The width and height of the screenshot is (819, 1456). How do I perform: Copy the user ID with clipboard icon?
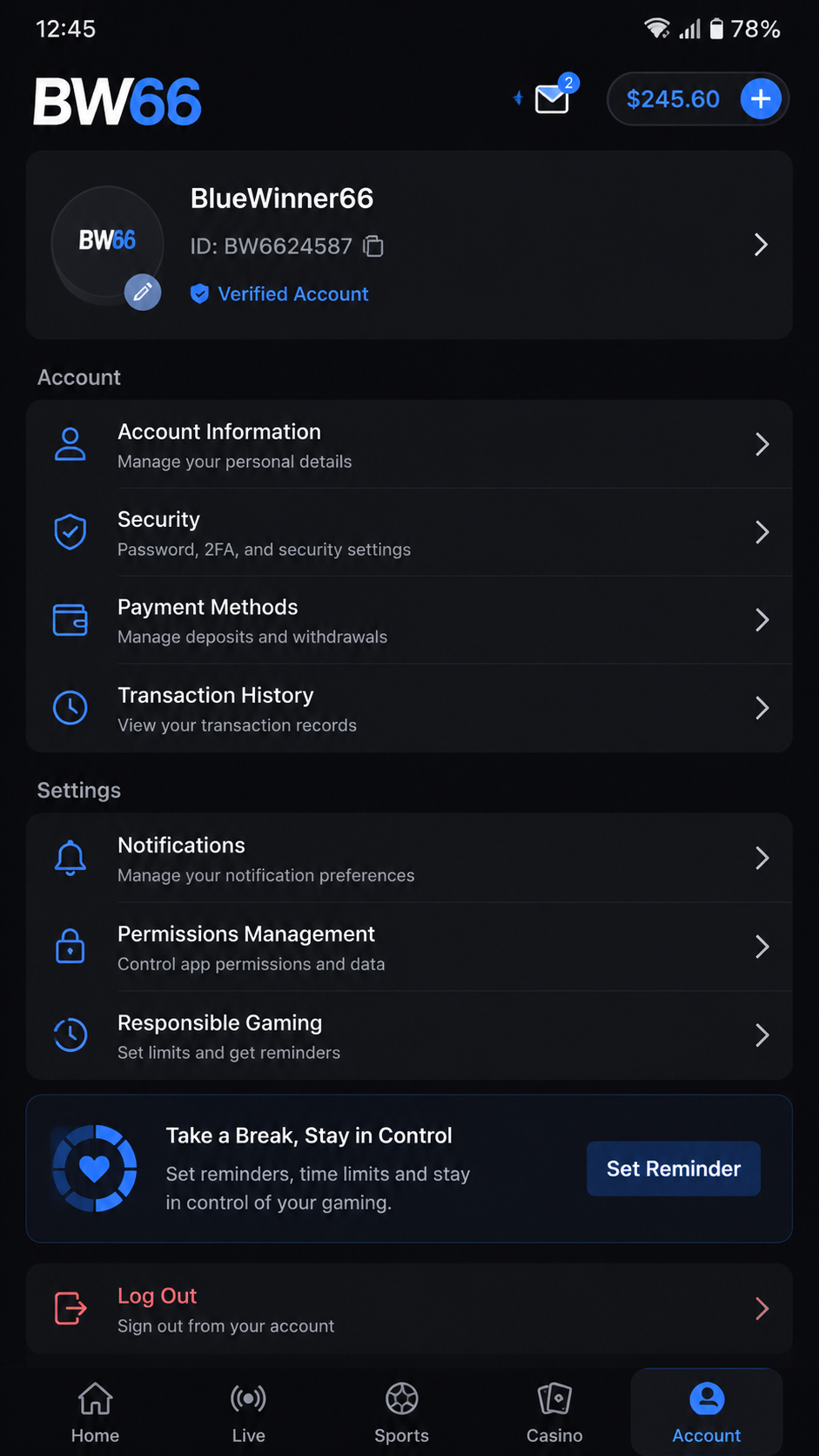pyautogui.click(x=373, y=246)
